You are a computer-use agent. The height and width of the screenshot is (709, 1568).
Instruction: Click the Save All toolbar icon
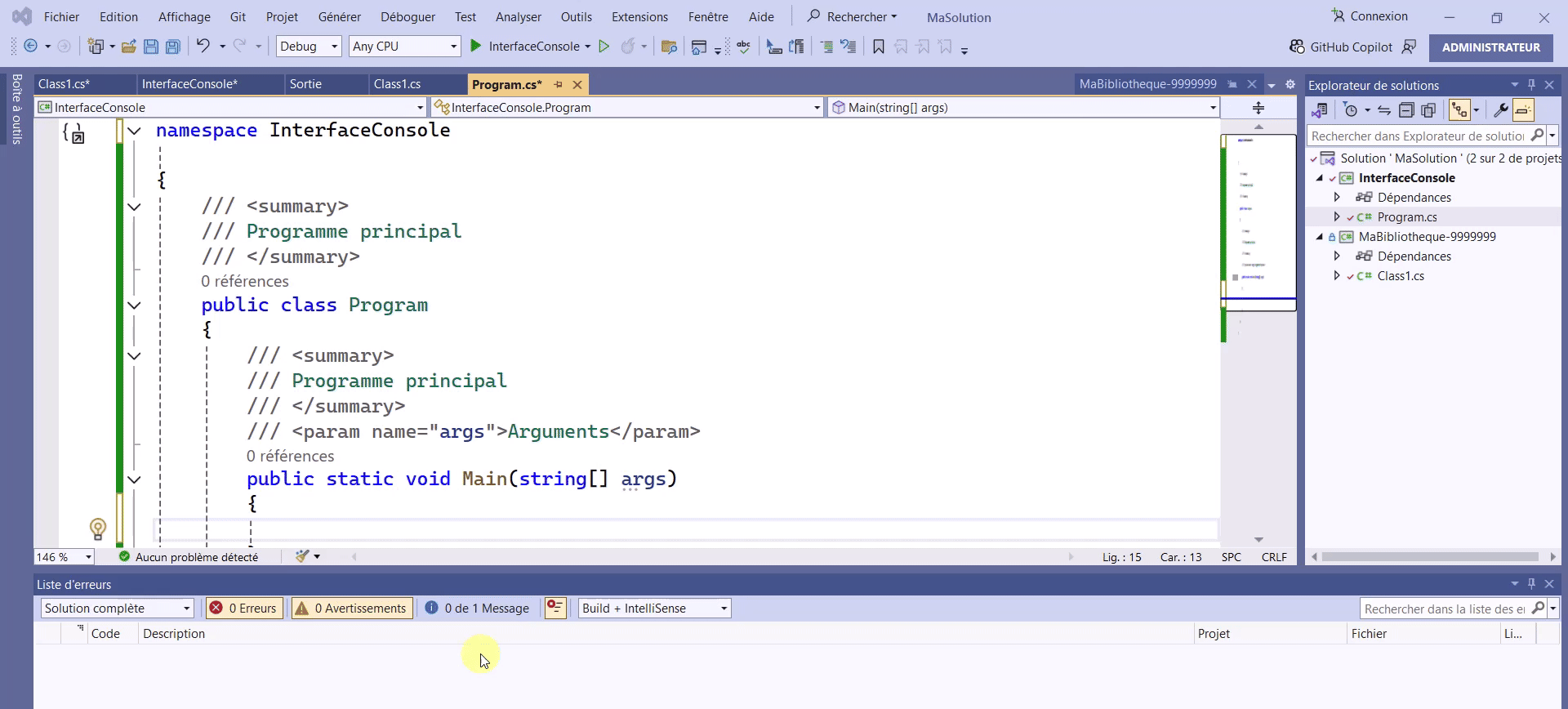point(173,47)
